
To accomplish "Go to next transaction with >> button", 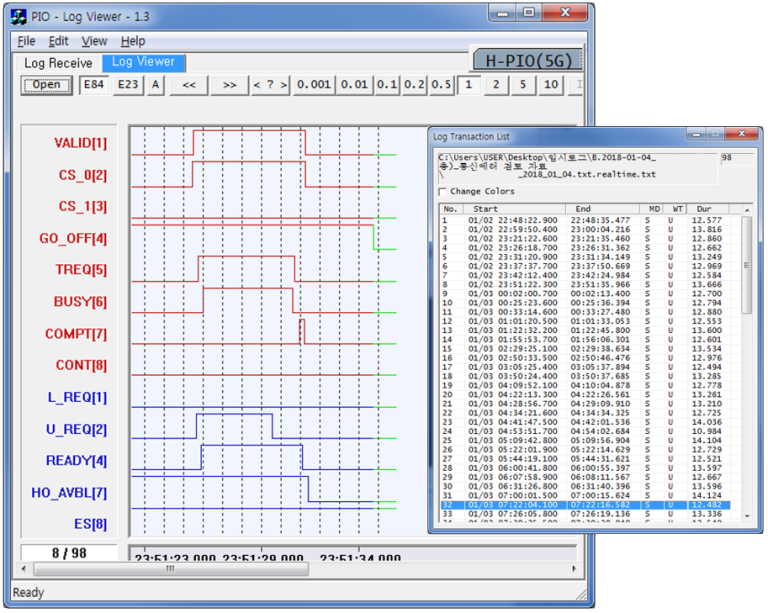I will point(229,85).
